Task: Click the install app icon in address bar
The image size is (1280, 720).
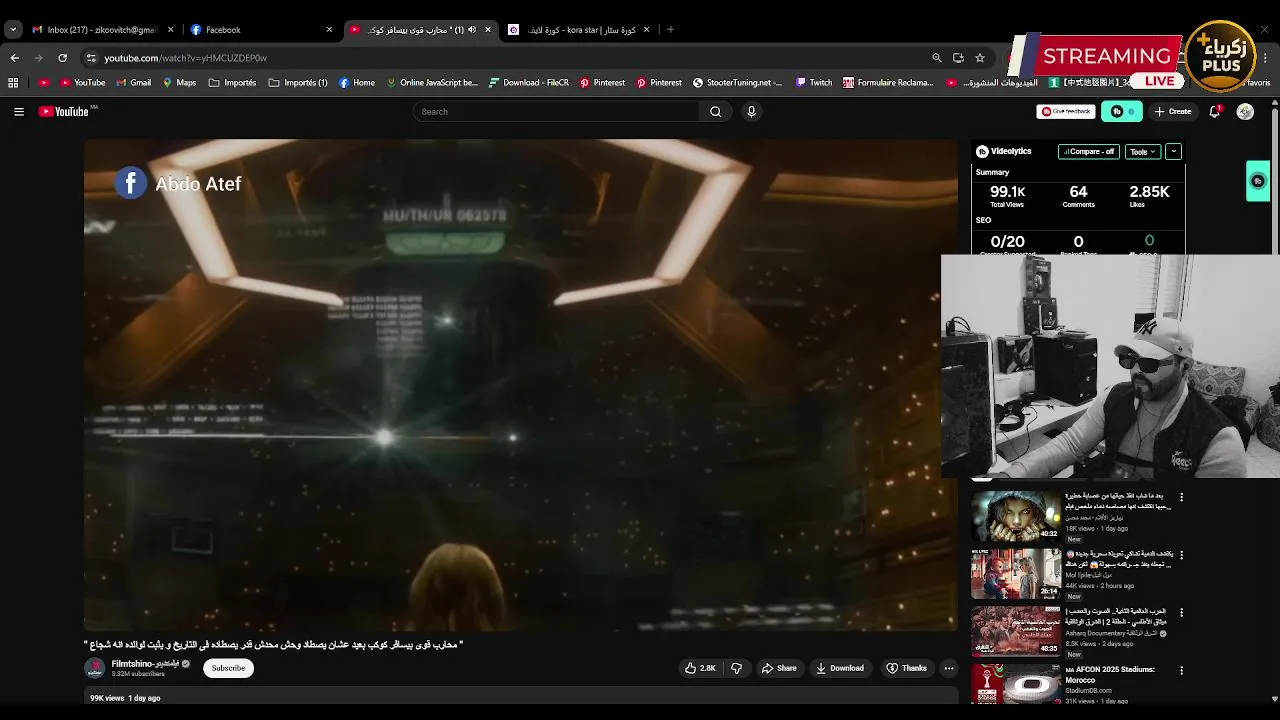Action: tap(958, 58)
